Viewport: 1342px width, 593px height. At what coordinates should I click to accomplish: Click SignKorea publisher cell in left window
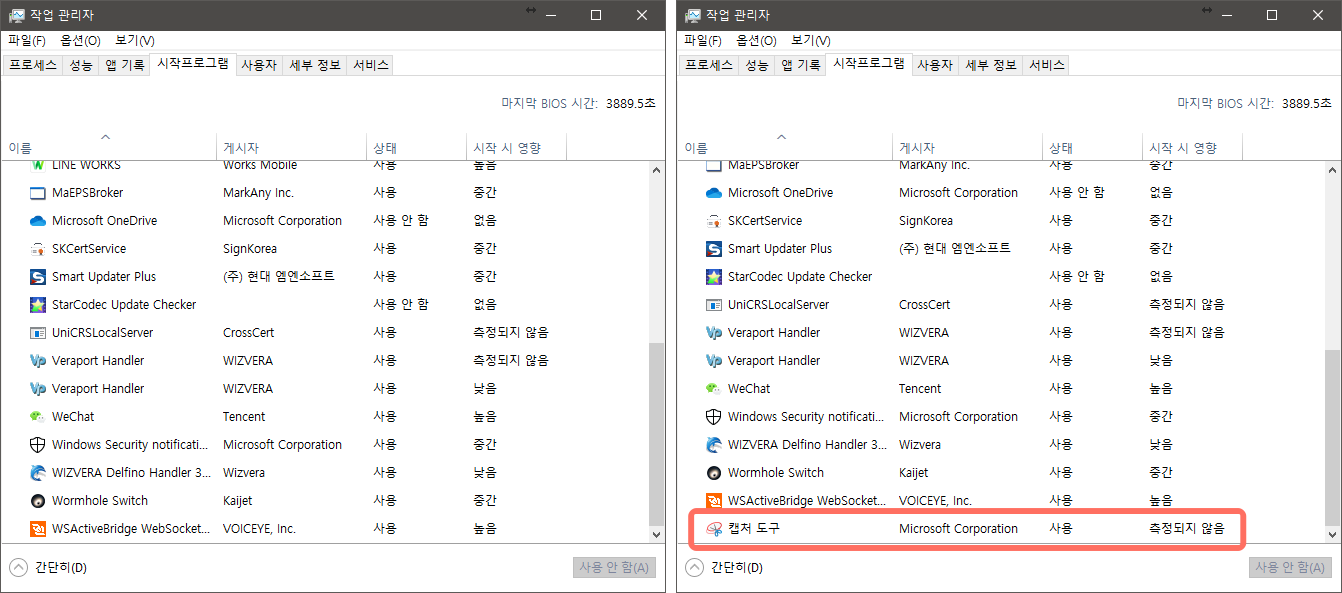click(x=250, y=249)
